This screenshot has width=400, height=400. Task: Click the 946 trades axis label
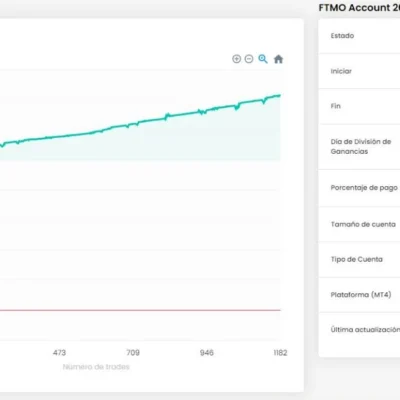(207, 353)
